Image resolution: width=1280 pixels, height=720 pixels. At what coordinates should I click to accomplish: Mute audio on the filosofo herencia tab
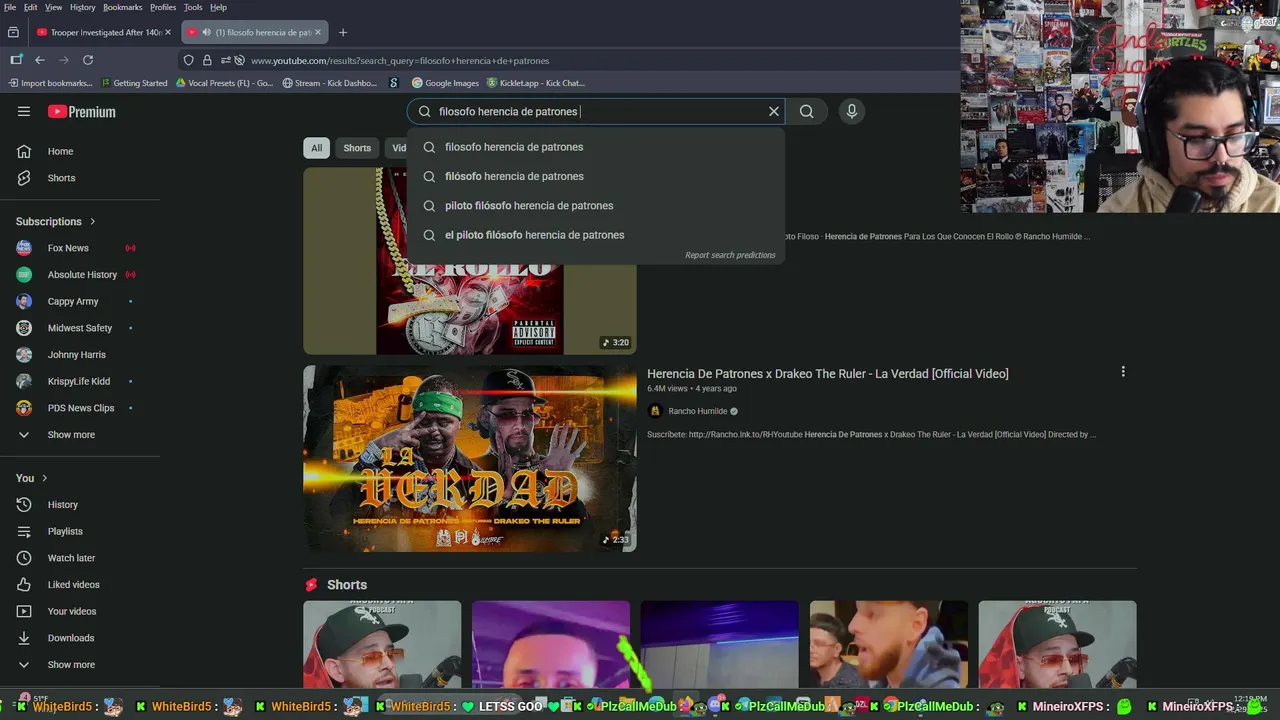[206, 32]
